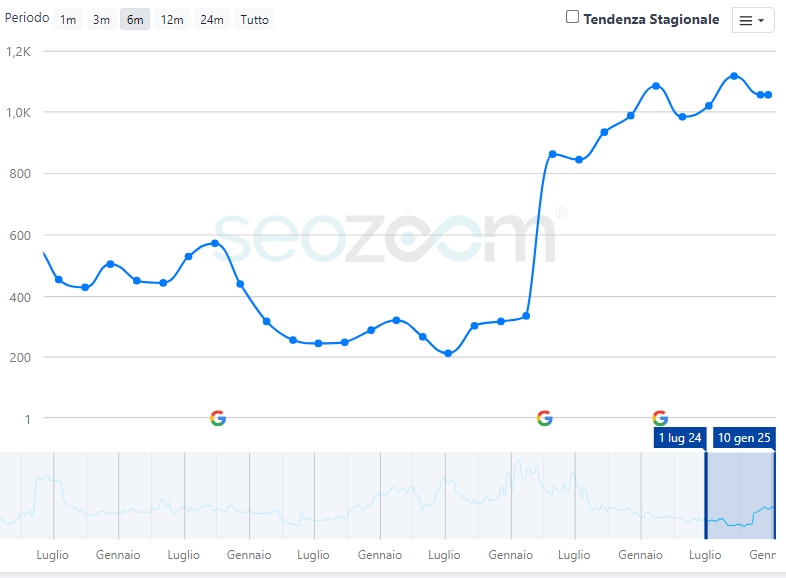Enable the Tendenza Stagionale checkbox

[573, 17]
